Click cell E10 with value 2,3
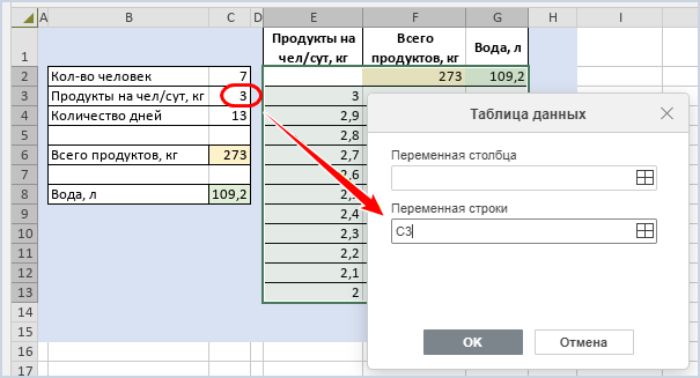 (x=313, y=233)
